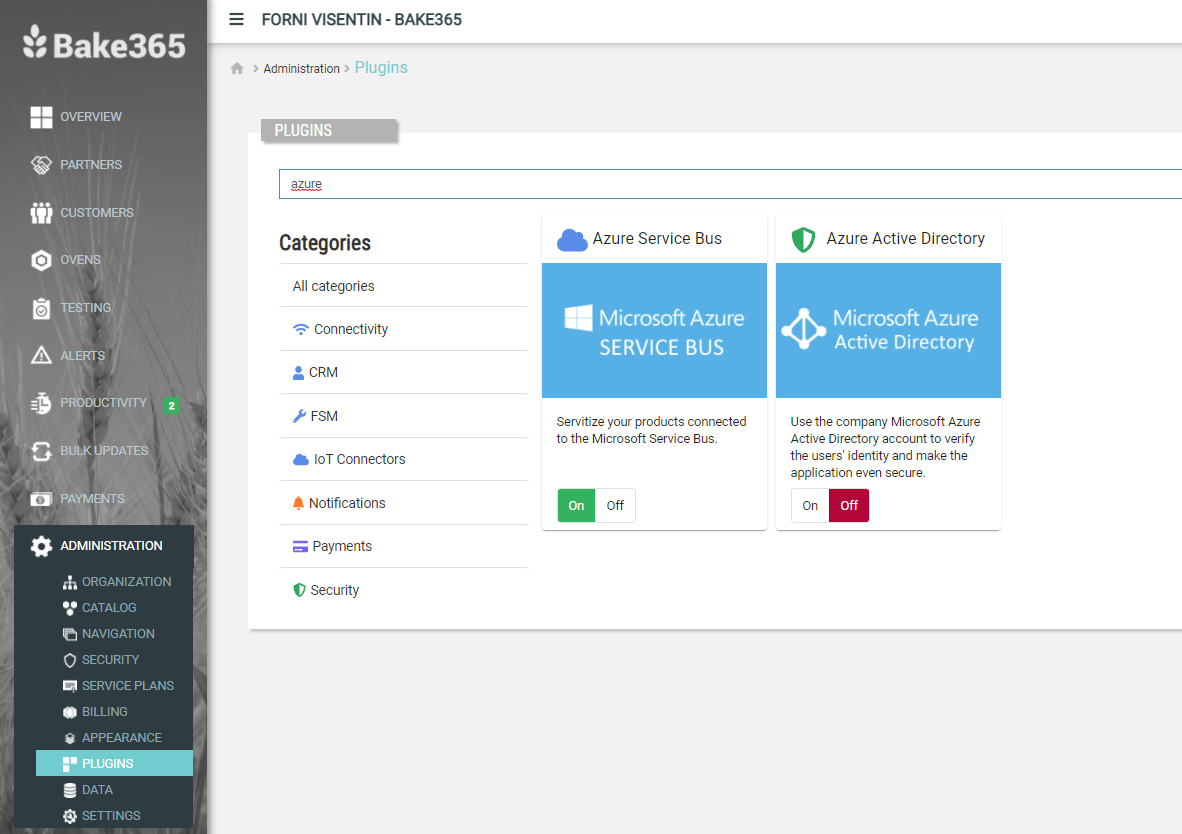Click the Microsoft Azure Active Directory banner
This screenshot has width=1182, height=834.
click(x=888, y=330)
